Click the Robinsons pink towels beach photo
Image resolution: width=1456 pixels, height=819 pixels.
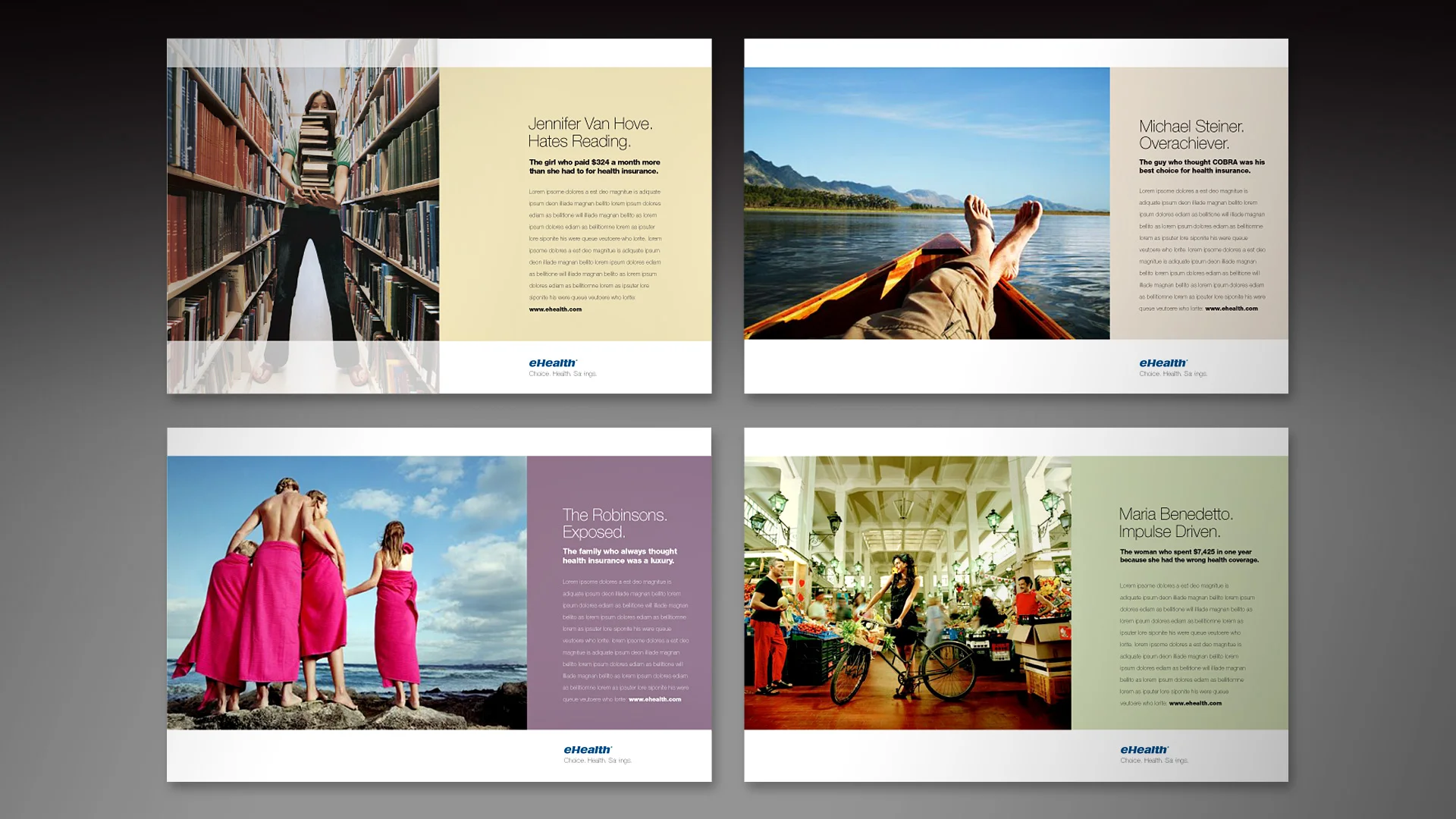347,592
